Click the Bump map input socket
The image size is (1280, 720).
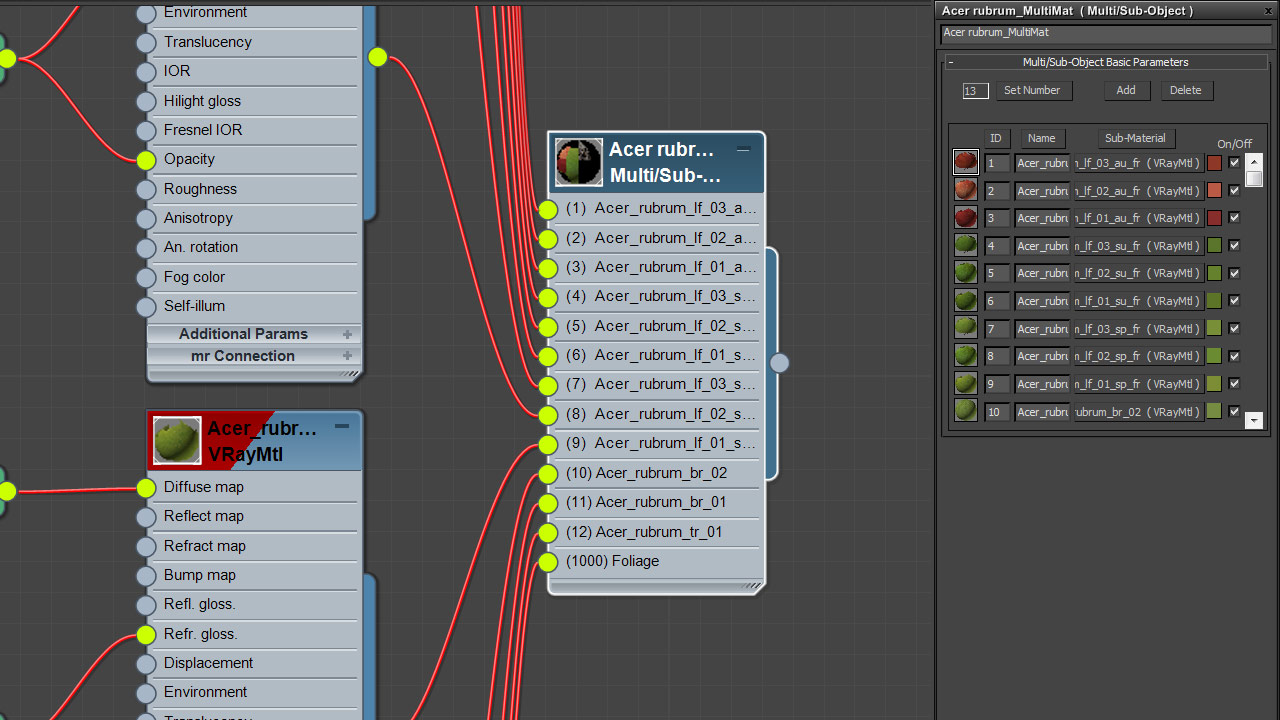146,575
